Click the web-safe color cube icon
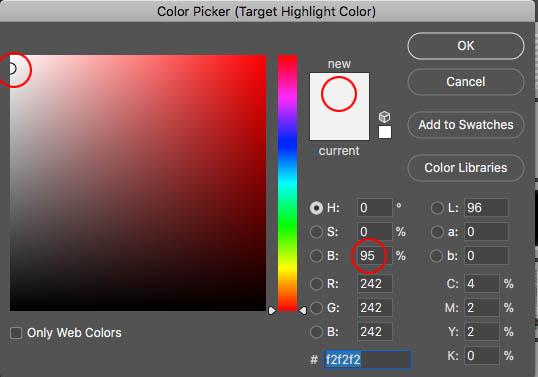The width and height of the screenshot is (538, 377). click(384, 117)
